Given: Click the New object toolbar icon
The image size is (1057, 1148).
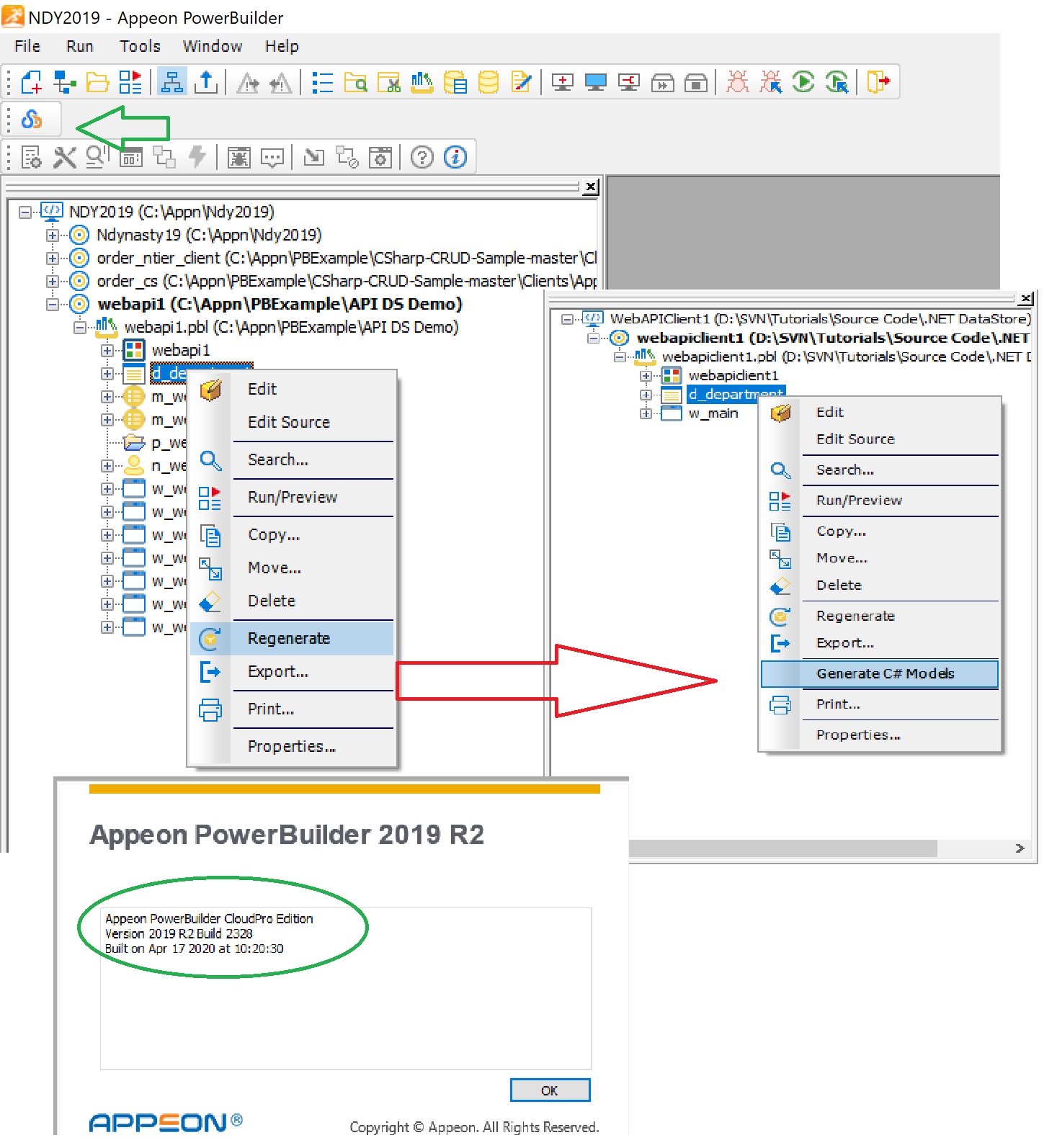Looking at the screenshot, I should coord(31,82).
